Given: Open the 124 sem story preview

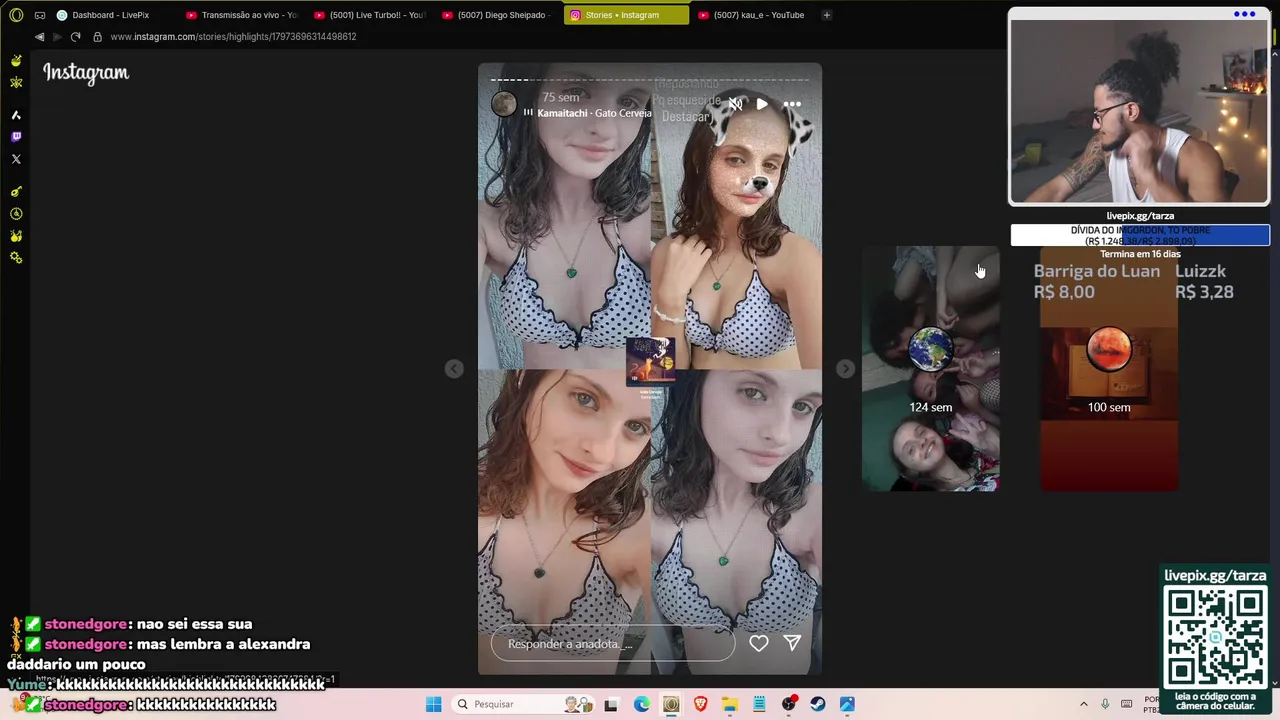Looking at the screenshot, I should pos(930,369).
